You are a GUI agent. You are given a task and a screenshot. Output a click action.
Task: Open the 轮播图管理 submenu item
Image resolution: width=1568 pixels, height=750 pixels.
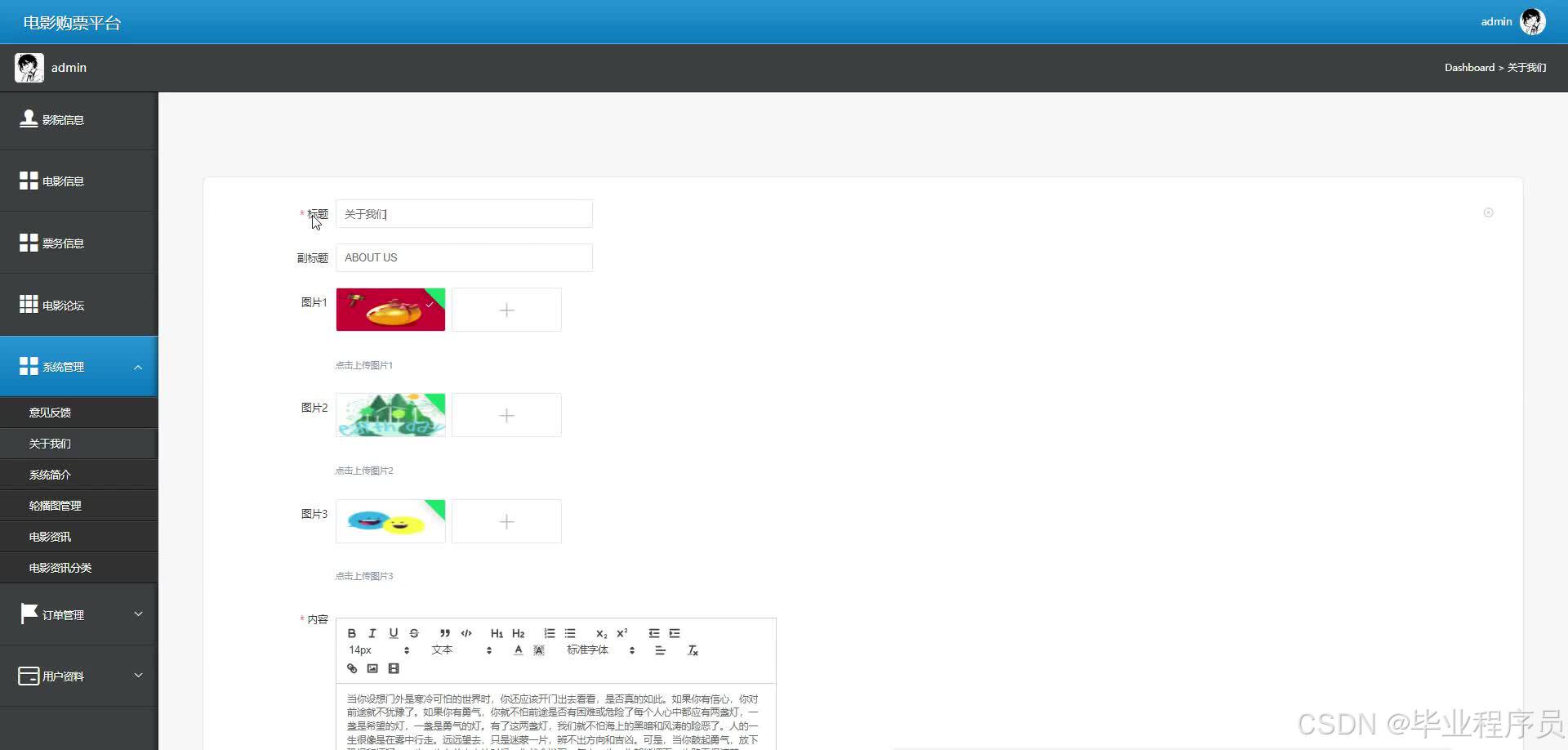pos(78,506)
